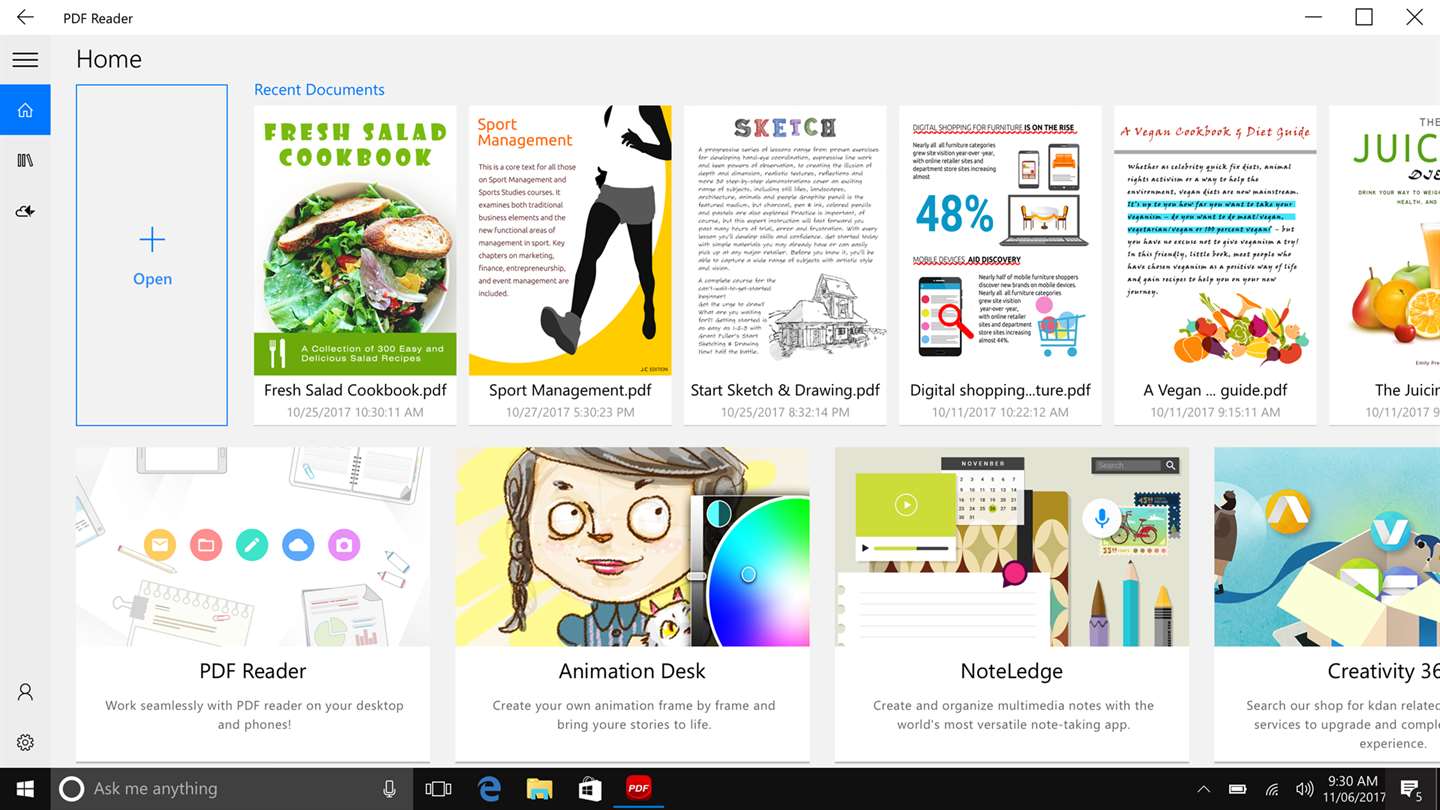Click the green pencil icon on PDF Reader card
Viewport: 1440px width, 810px height.
click(252, 545)
